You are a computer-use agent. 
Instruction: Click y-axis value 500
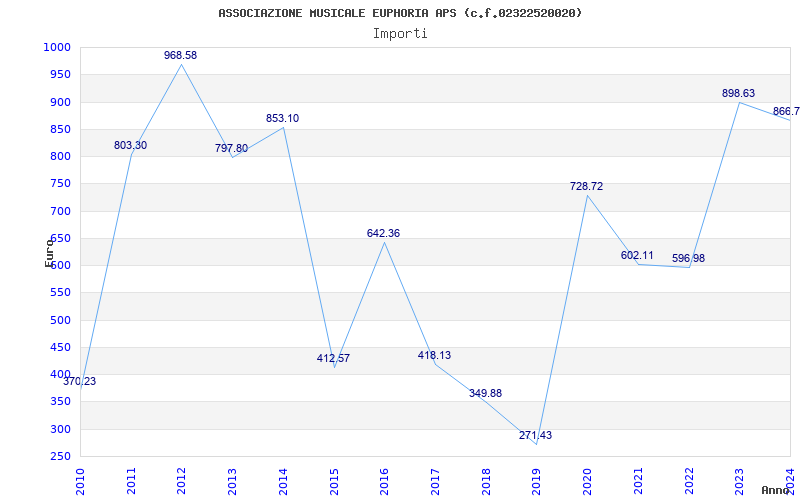[60, 320]
